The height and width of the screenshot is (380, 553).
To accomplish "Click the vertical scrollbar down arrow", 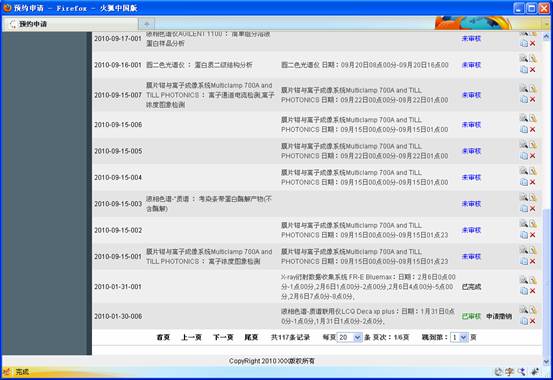I will click(x=546, y=361).
